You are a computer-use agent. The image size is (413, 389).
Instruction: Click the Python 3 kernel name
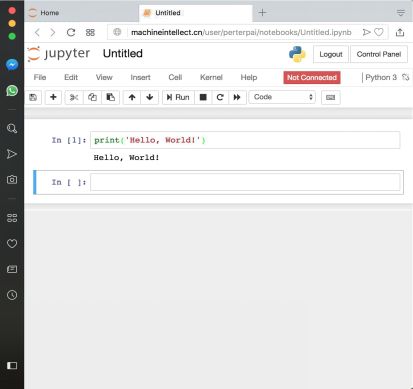click(381, 77)
